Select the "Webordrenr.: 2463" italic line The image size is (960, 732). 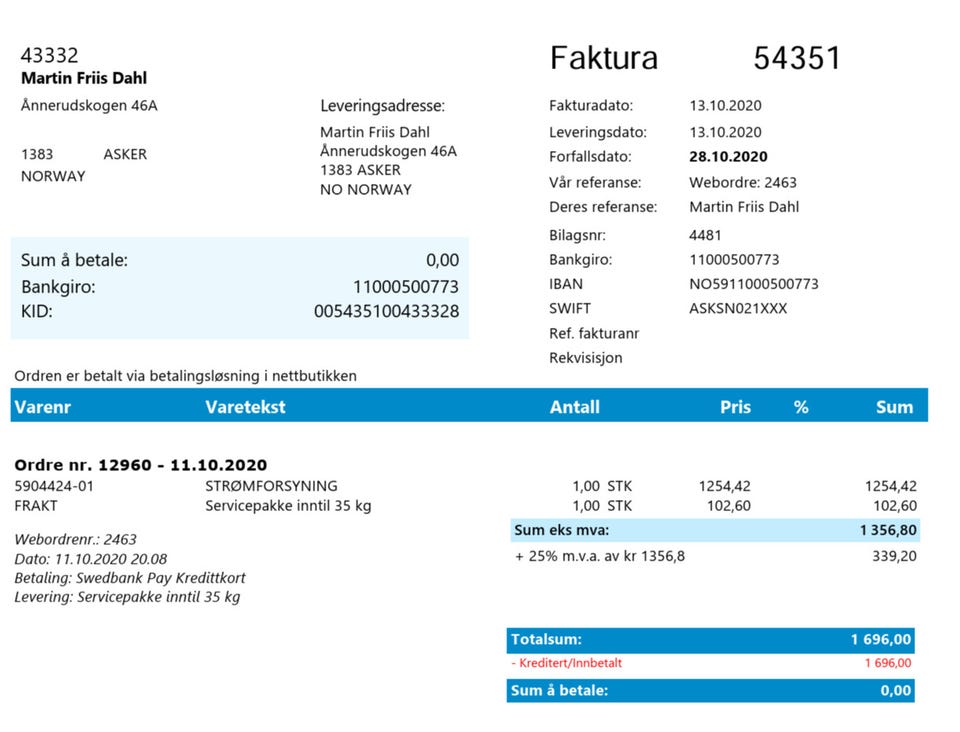pos(75,539)
